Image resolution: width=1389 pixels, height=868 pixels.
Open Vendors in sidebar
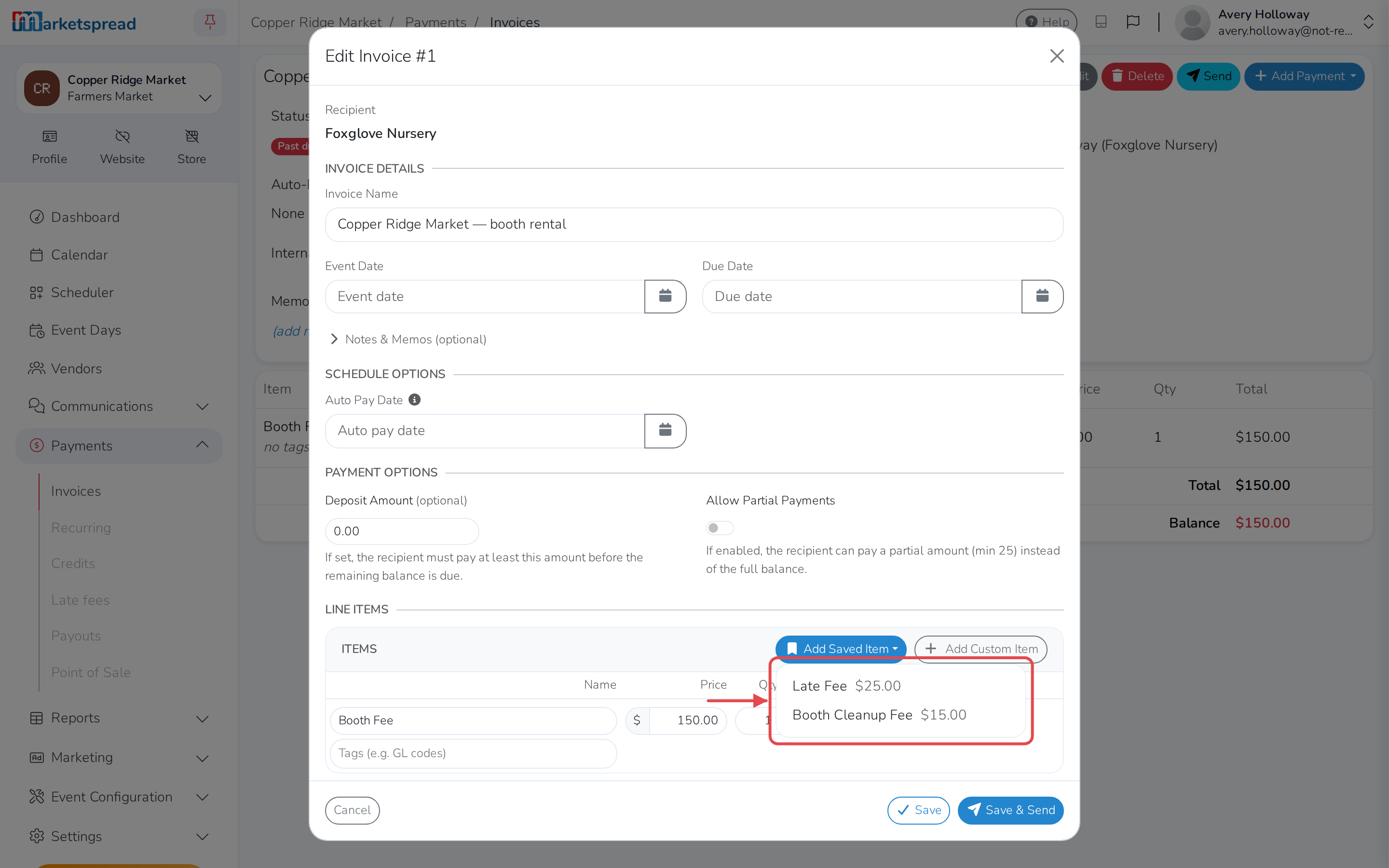tap(120, 368)
